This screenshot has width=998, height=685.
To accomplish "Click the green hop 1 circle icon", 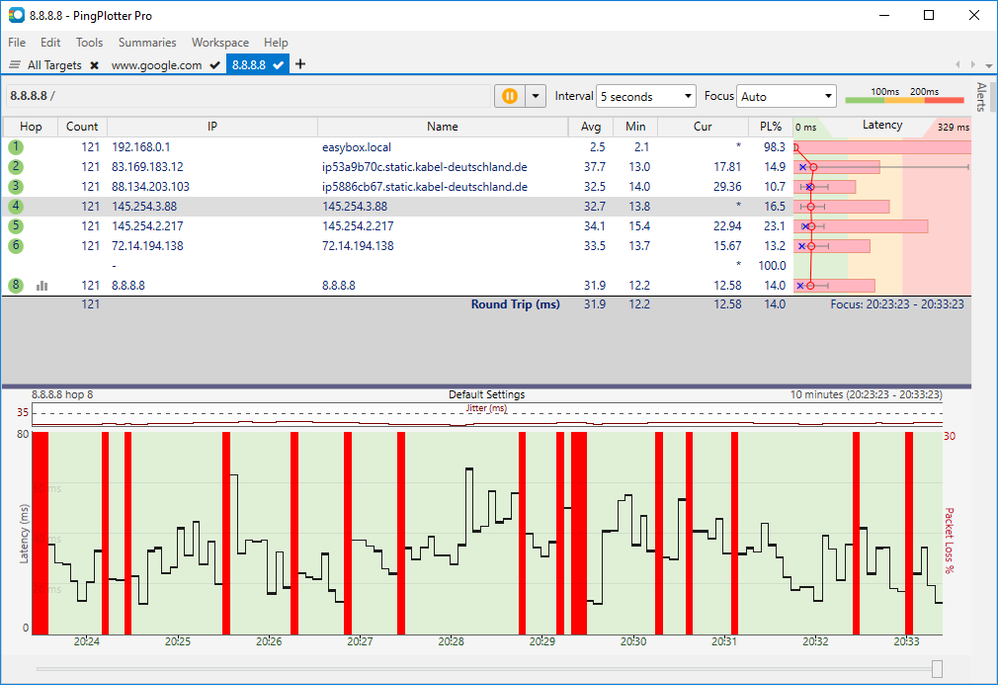I will pyautogui.click(x=16, y=147).
